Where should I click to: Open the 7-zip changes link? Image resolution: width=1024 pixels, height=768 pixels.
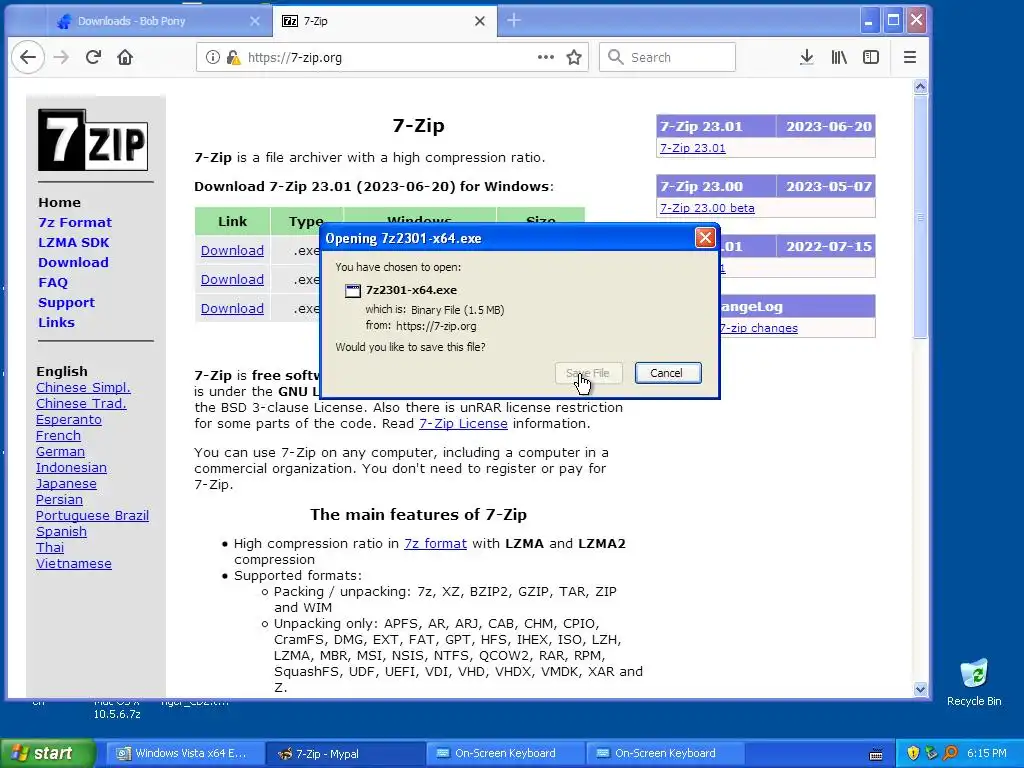pos(759,328)
